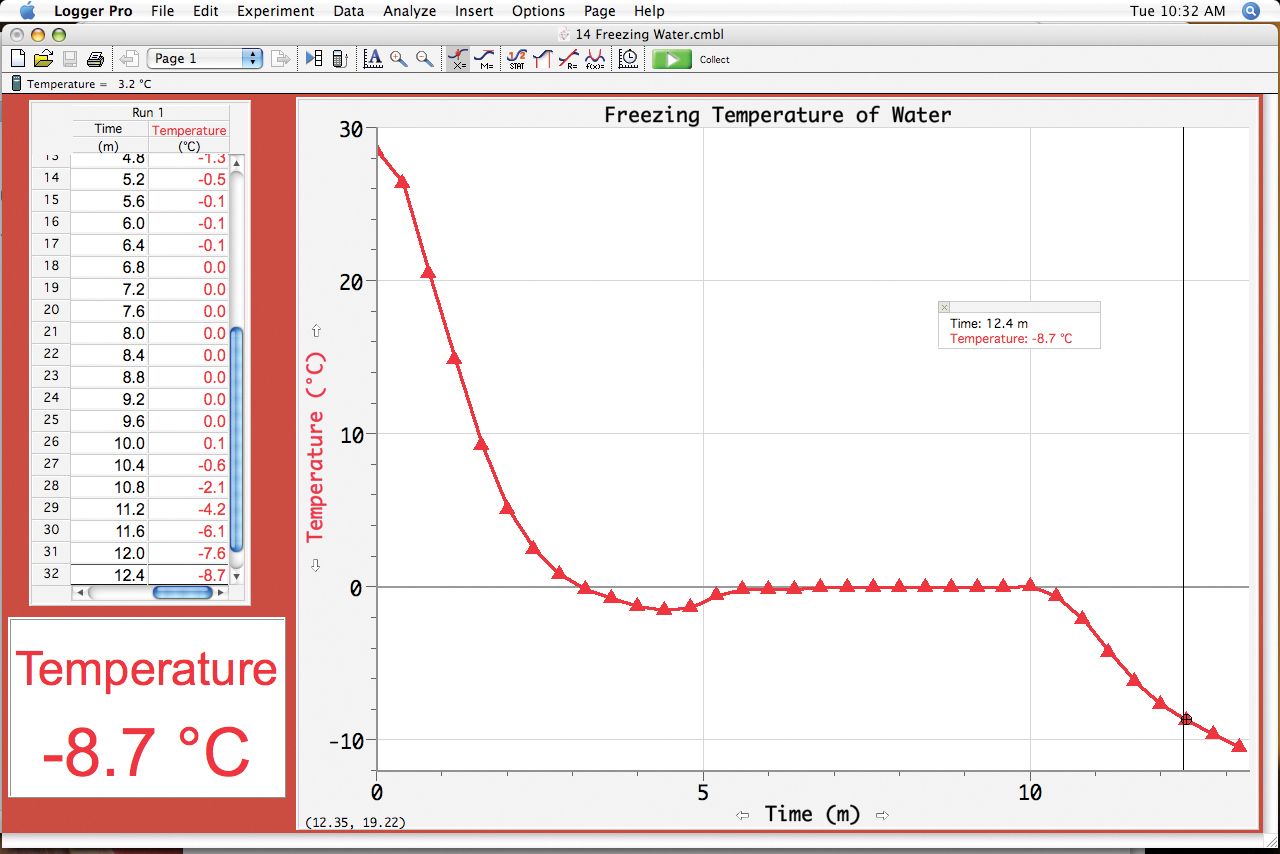Open the Statistics tool
Screen dimensions: 1280x854
(x=516, y=58)
